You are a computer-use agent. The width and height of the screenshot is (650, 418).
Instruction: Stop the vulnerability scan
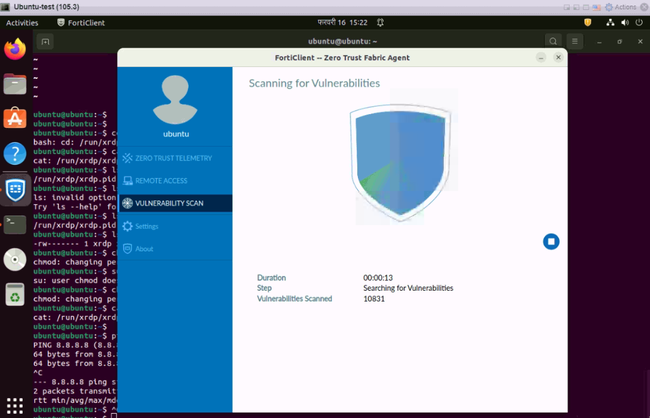pyautogui.click(x=551, y=241)
